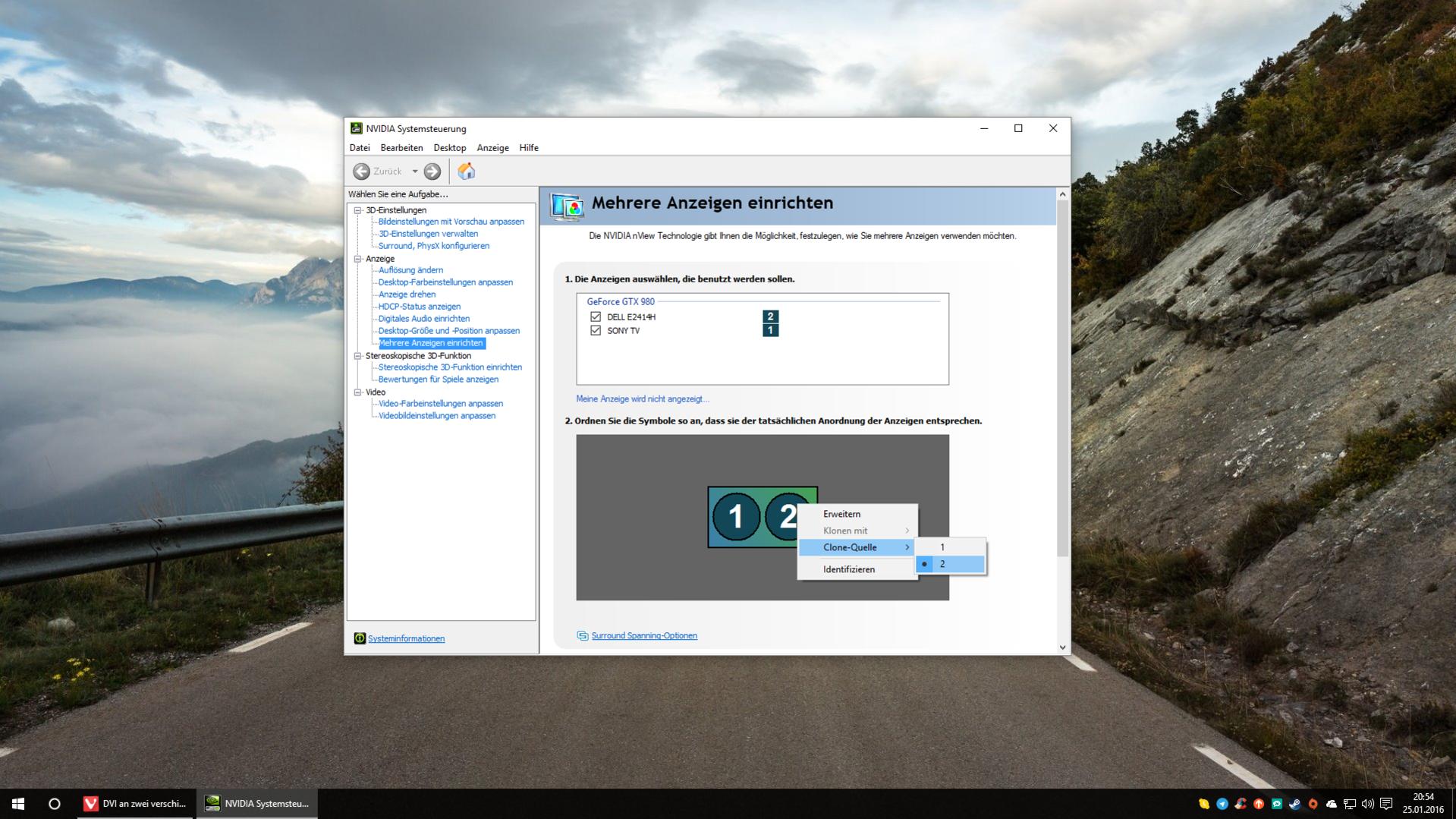Open Anzeige drehen
Image resolution: width=1456 pixels, height=819 pixels.
point(407,295)
